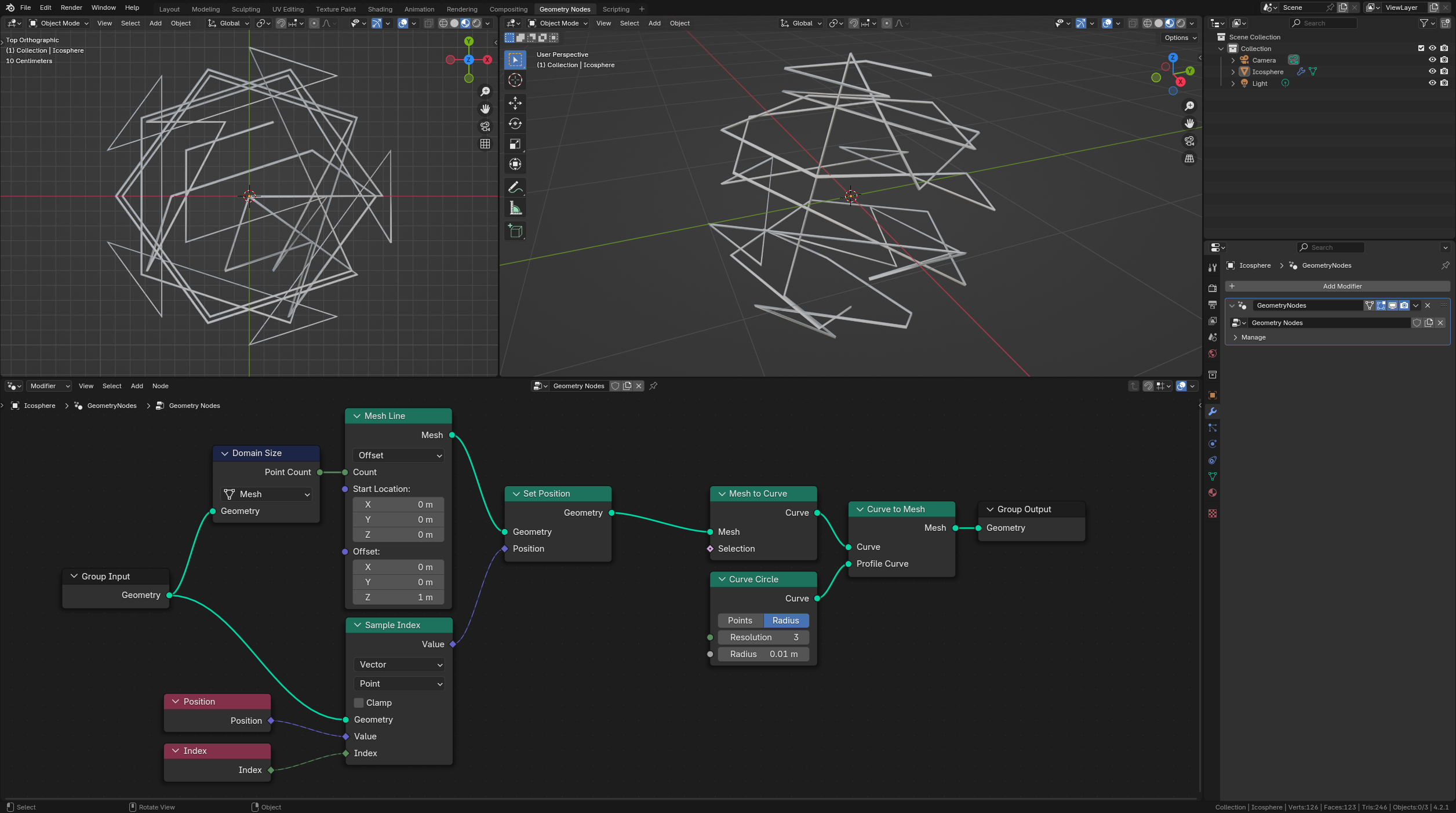Select the Sample Index node icon
The image size is (1456, 813).
click(357, 625)
